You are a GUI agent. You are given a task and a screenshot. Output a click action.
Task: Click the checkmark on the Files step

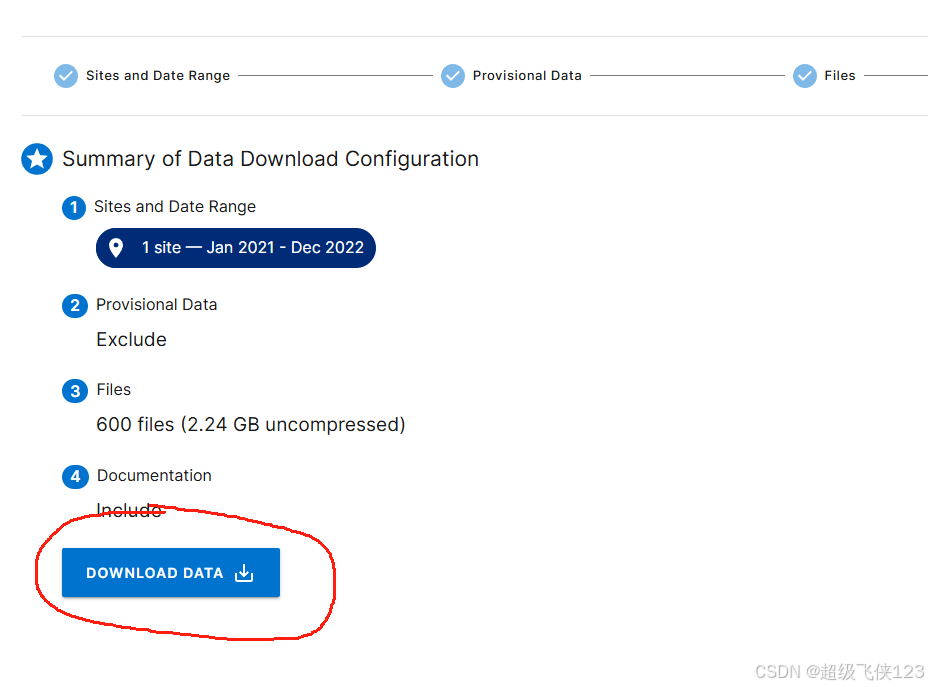click(805, 75)
